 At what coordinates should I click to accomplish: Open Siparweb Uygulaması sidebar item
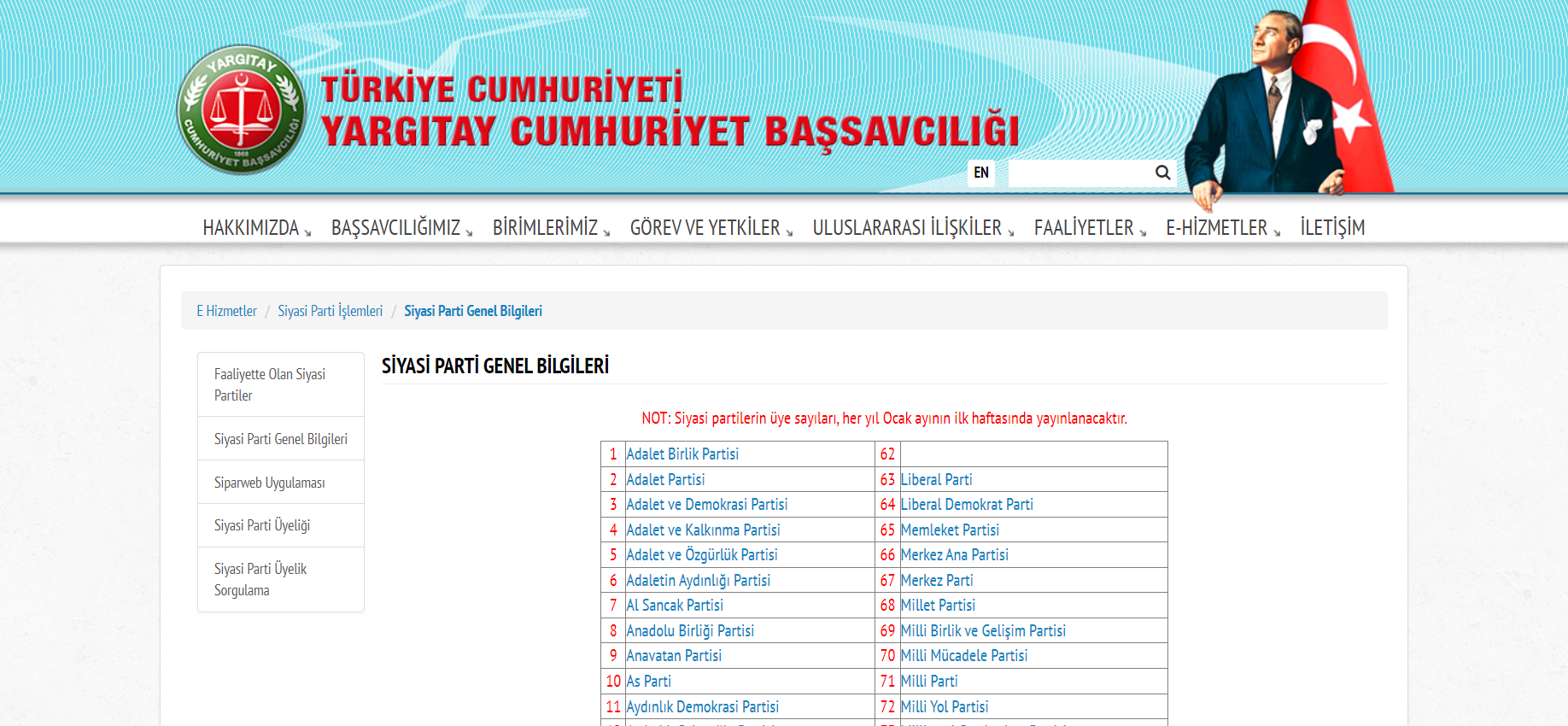click(x=281, y=483)
